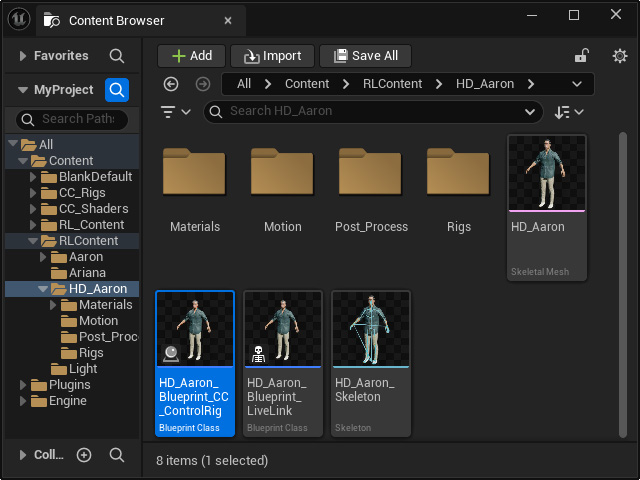
Task: Expand the Collections section
Action: [x=23, y=455]
